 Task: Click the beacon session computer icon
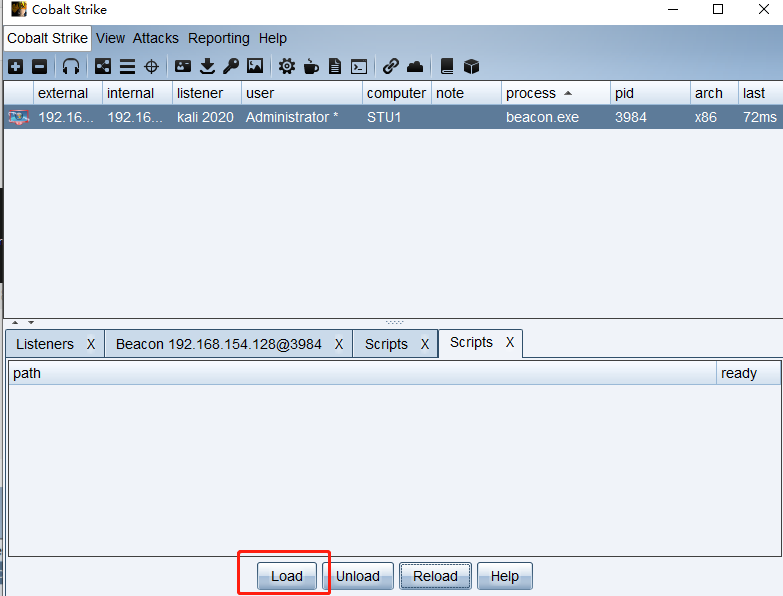click(18, 117)
